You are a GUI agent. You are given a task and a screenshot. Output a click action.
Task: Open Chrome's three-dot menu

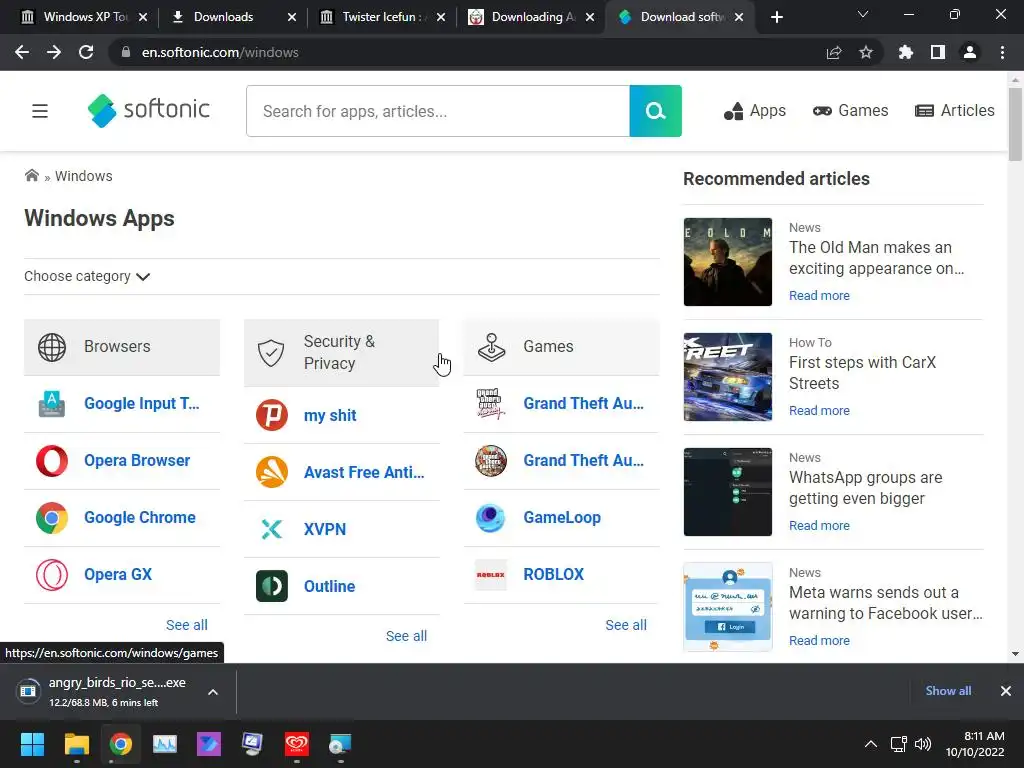[x=1002, y=52]
